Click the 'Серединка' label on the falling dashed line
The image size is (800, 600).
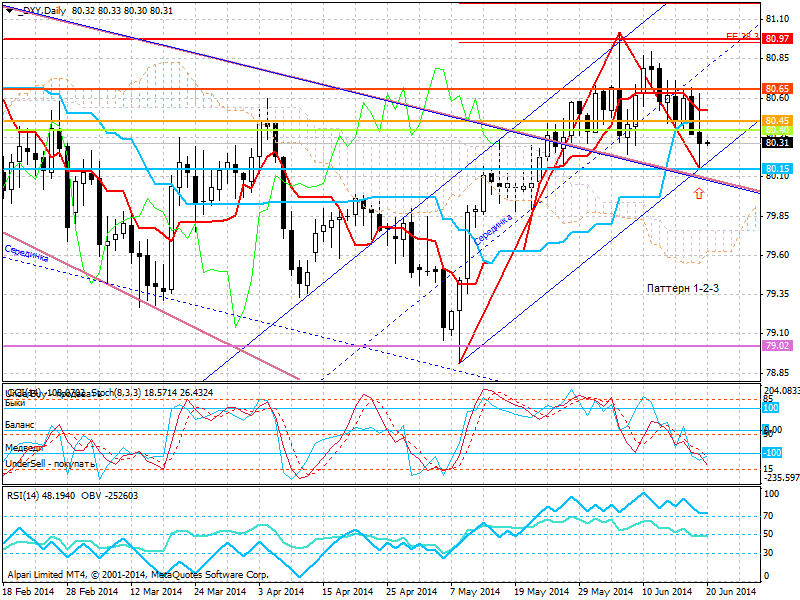pyautogui.click(x=27, y=253)
